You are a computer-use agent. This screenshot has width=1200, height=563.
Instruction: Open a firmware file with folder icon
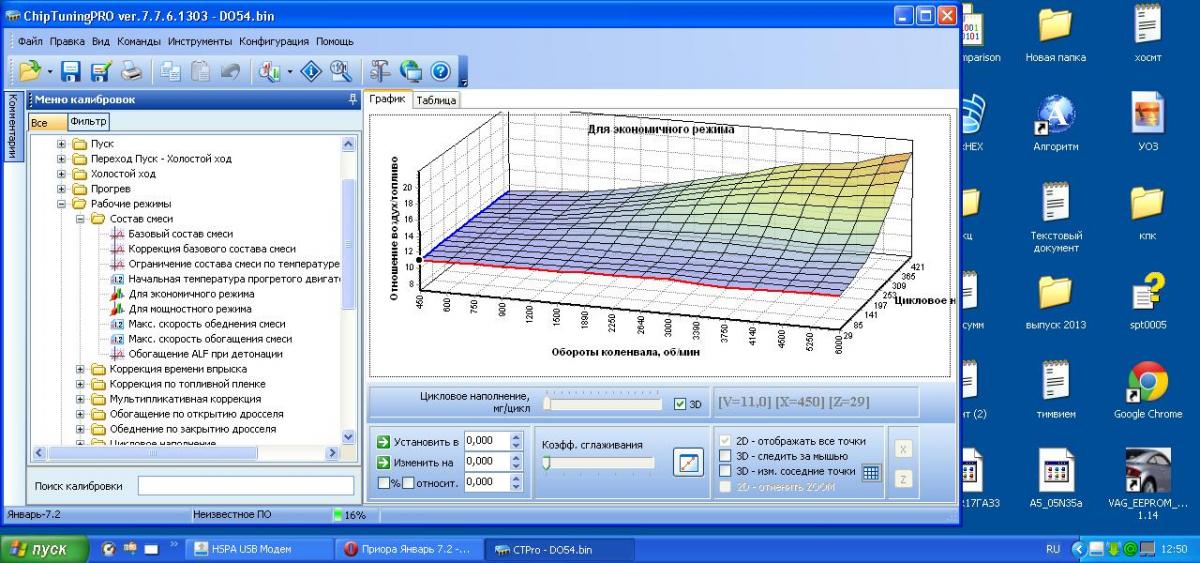(x=28, y=70)
